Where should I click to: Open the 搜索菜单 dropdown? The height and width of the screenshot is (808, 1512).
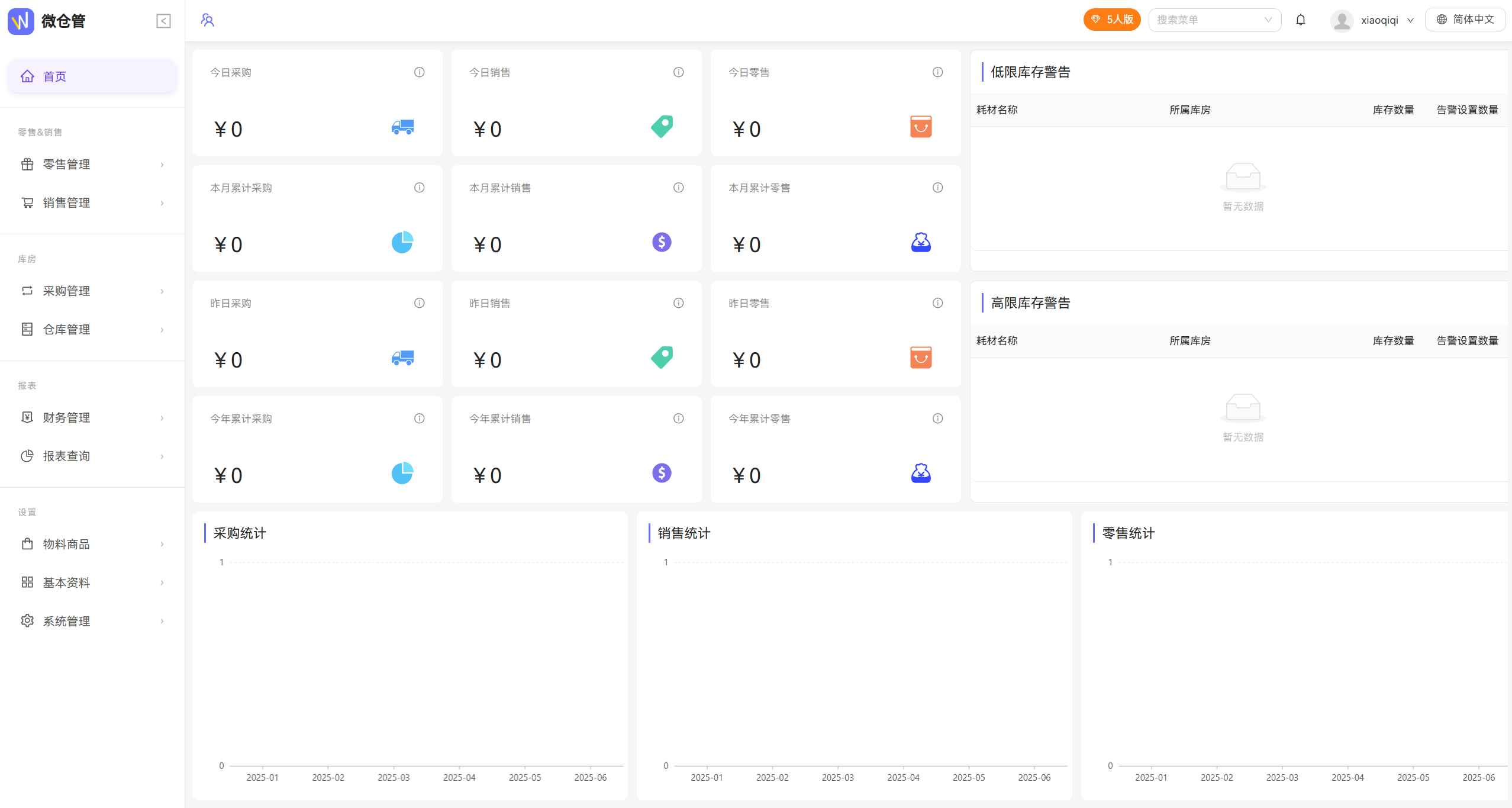1214,20
